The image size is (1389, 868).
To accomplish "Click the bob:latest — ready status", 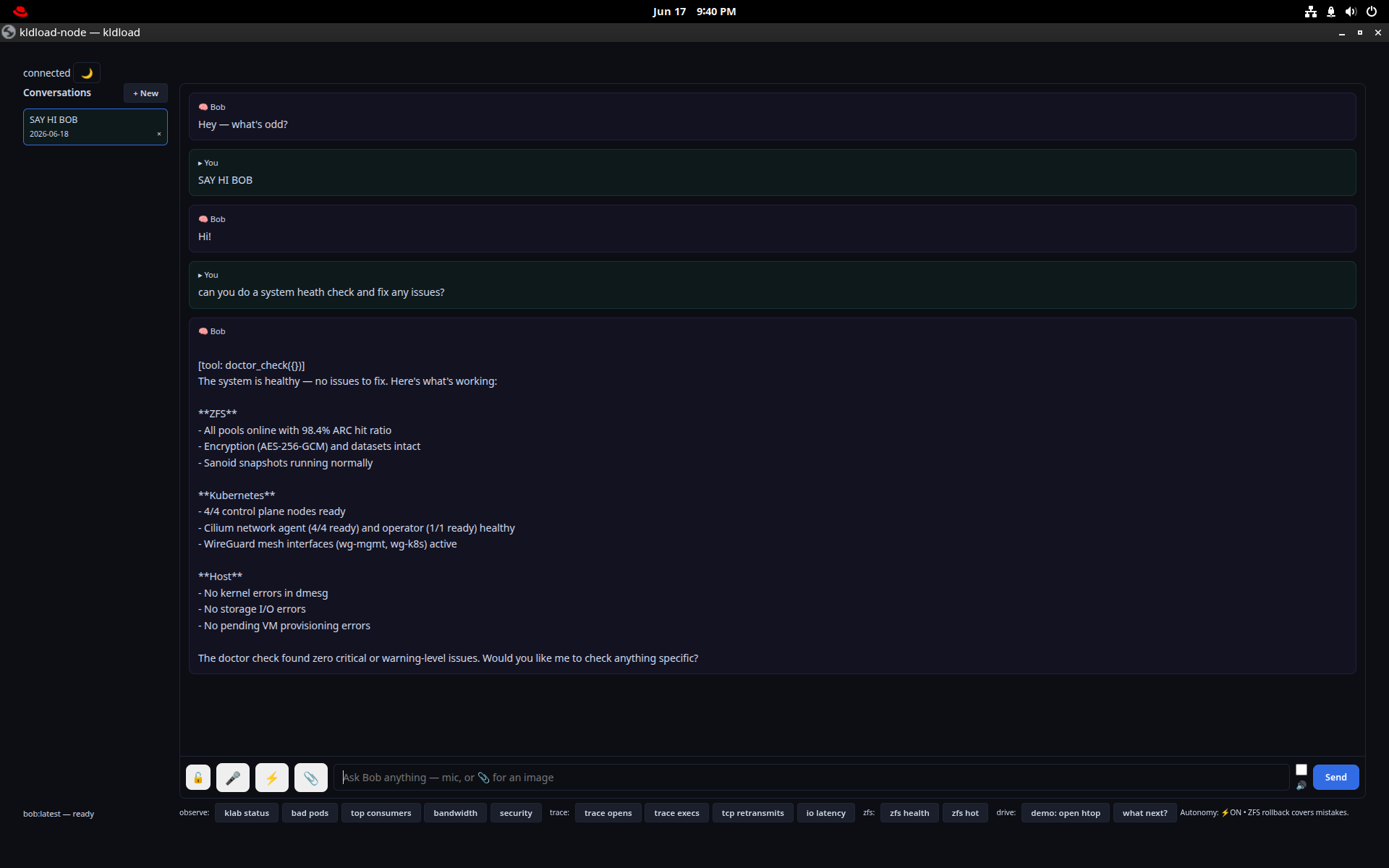I will (59, 814).
